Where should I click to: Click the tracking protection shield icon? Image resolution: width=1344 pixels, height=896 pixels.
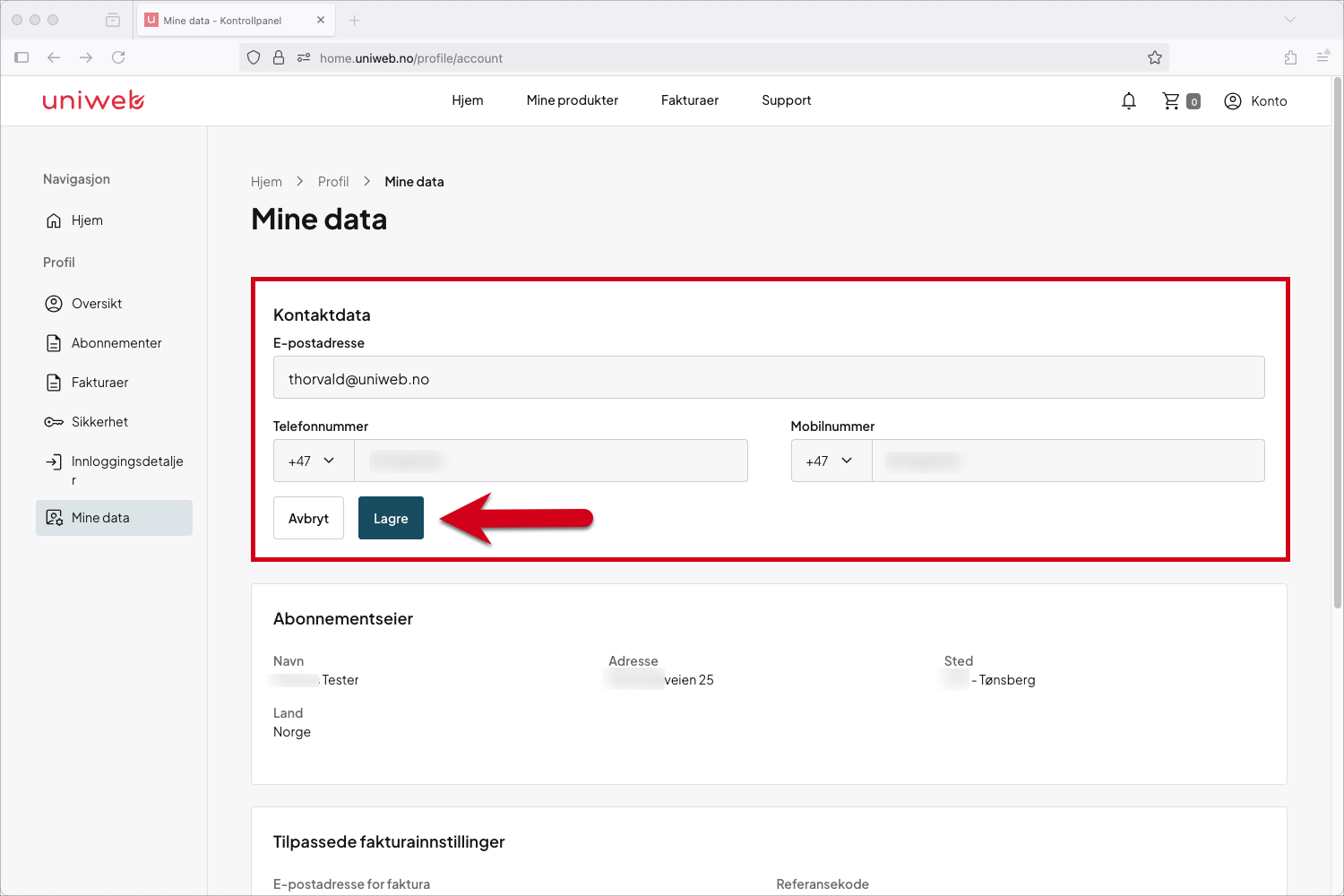pyautogui.click(x=254, y=57)
